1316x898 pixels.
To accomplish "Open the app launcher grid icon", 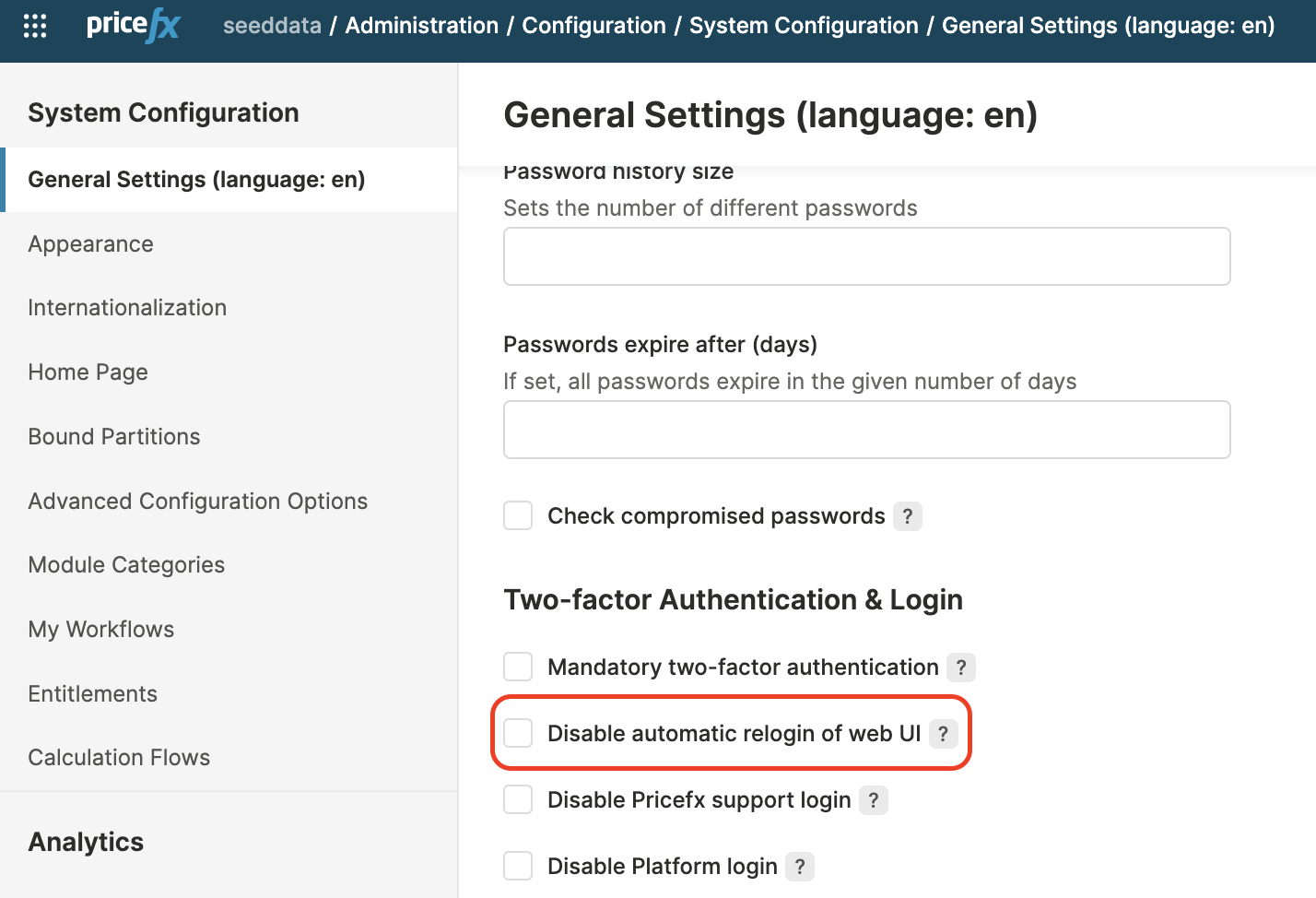I will click(35, 26).
